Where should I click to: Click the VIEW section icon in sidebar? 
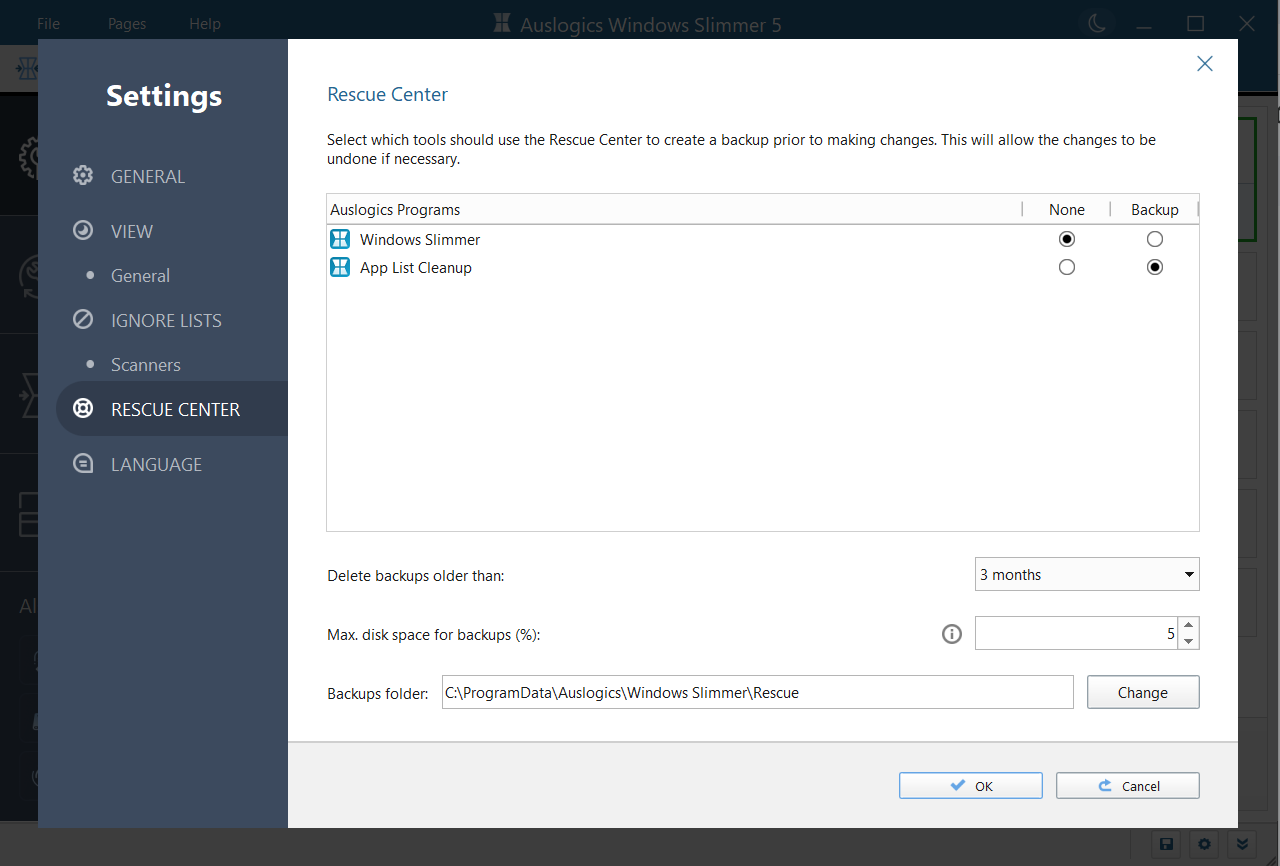83,231
